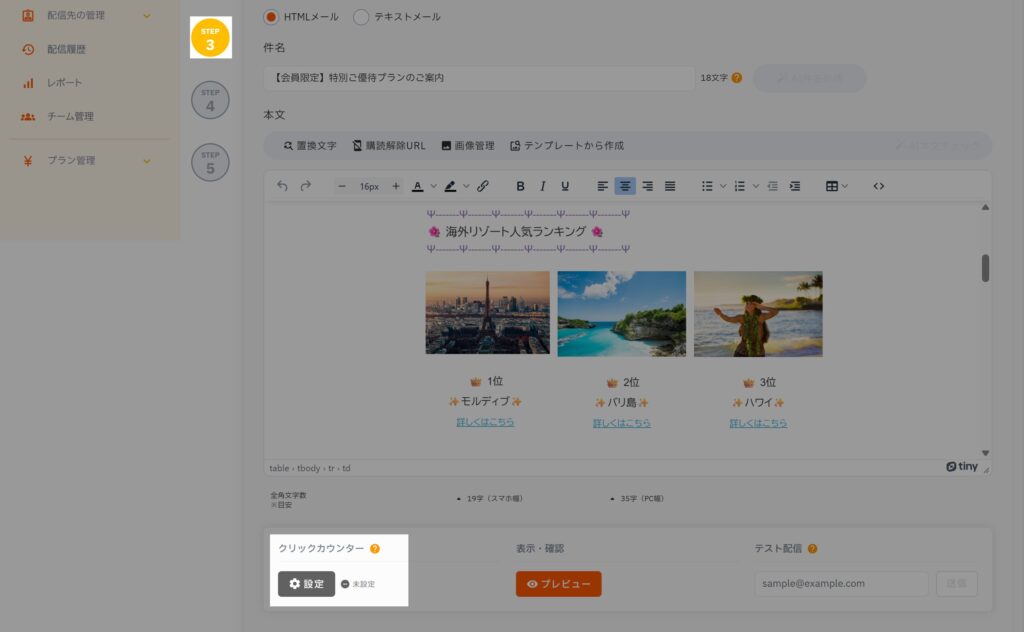Toggle underline formatting
Viewport: 1024px width, 632px height.
pyautogui.click(x=565, y=186)
